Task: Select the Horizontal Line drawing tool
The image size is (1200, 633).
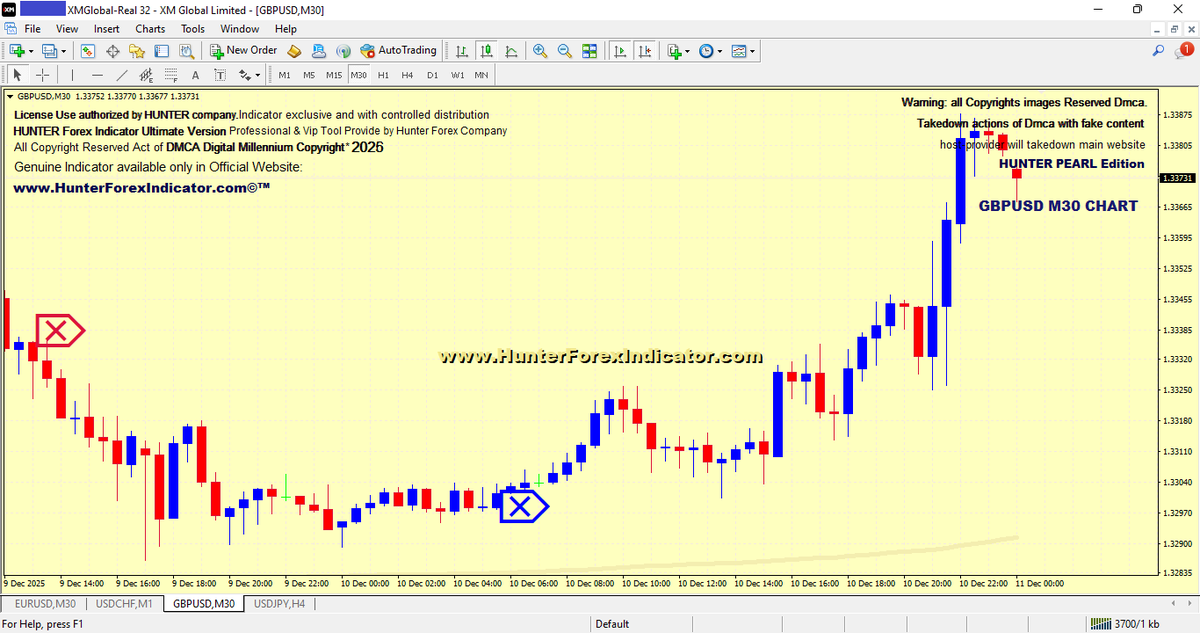Action: point(97,75)
